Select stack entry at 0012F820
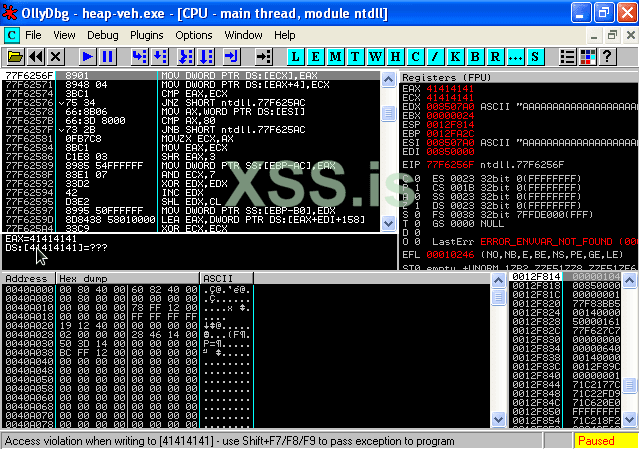The height and width of the screenshot is (449, 639). tap(566, 304)
